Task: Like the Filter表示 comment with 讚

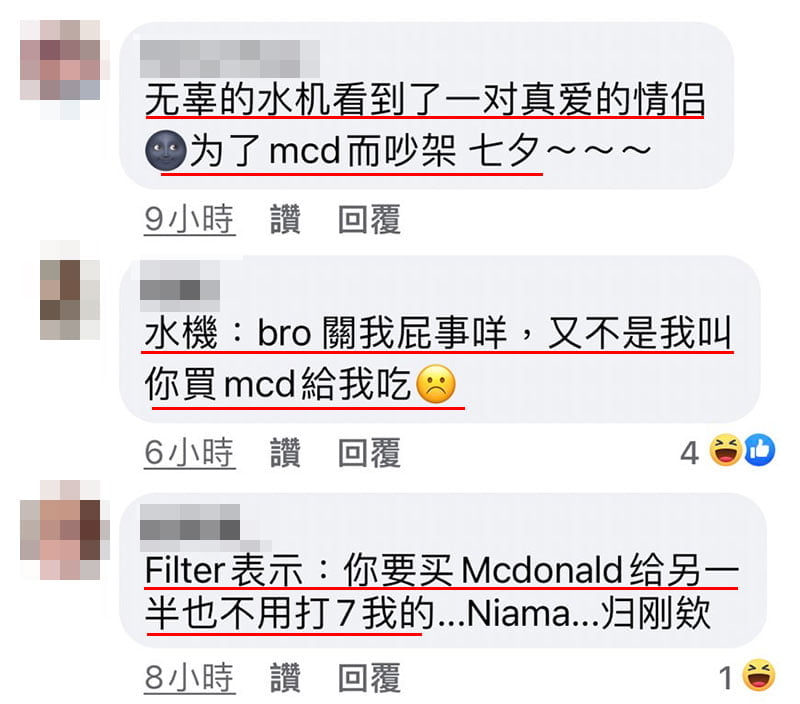Action: click(x=285, y=677)
